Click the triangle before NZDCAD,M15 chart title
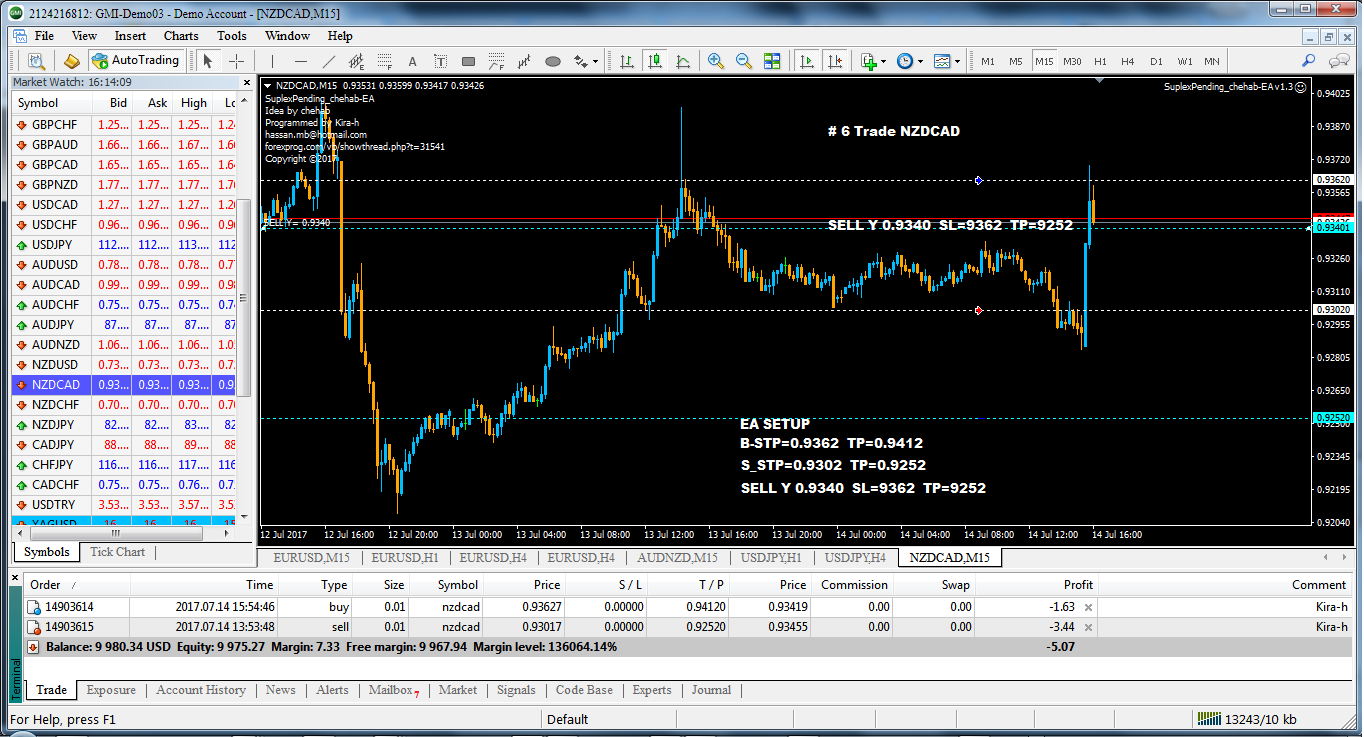The image size is (1364, 737). click(267, 86)
